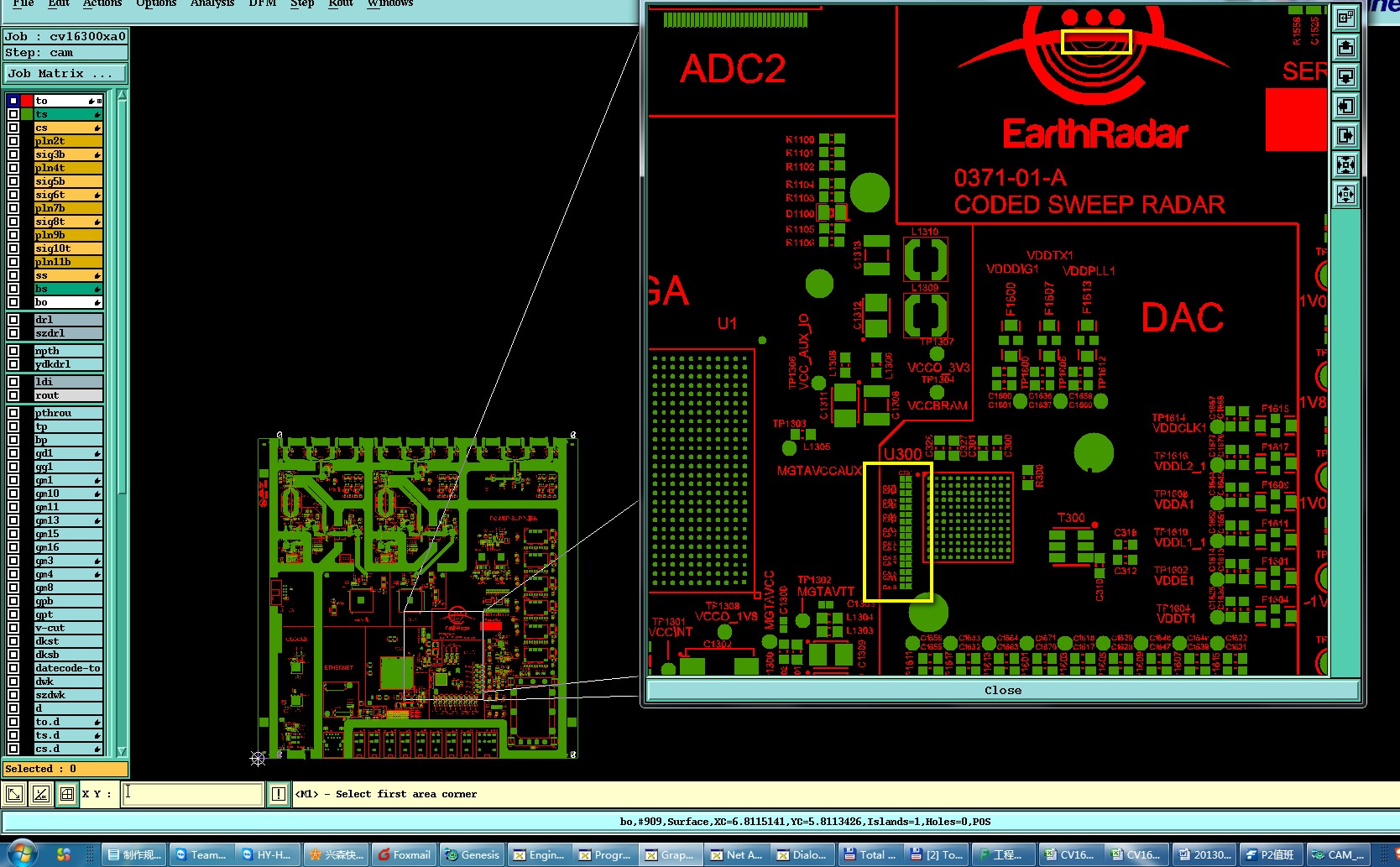The width and height of the screenshot is (1400, 867).
Task: Toggle checkbox for layer 'to'
Action: [x=13, y=101]
